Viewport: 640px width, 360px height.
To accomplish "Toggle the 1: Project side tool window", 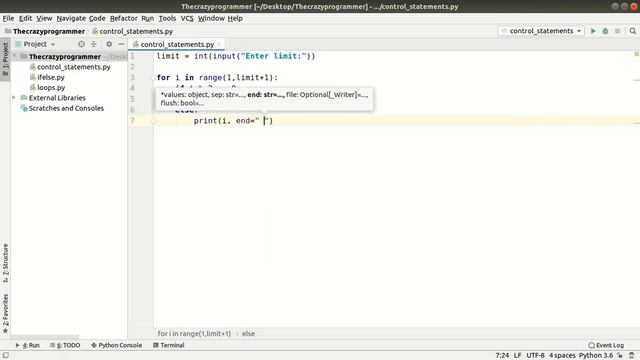I will point(5,59).
